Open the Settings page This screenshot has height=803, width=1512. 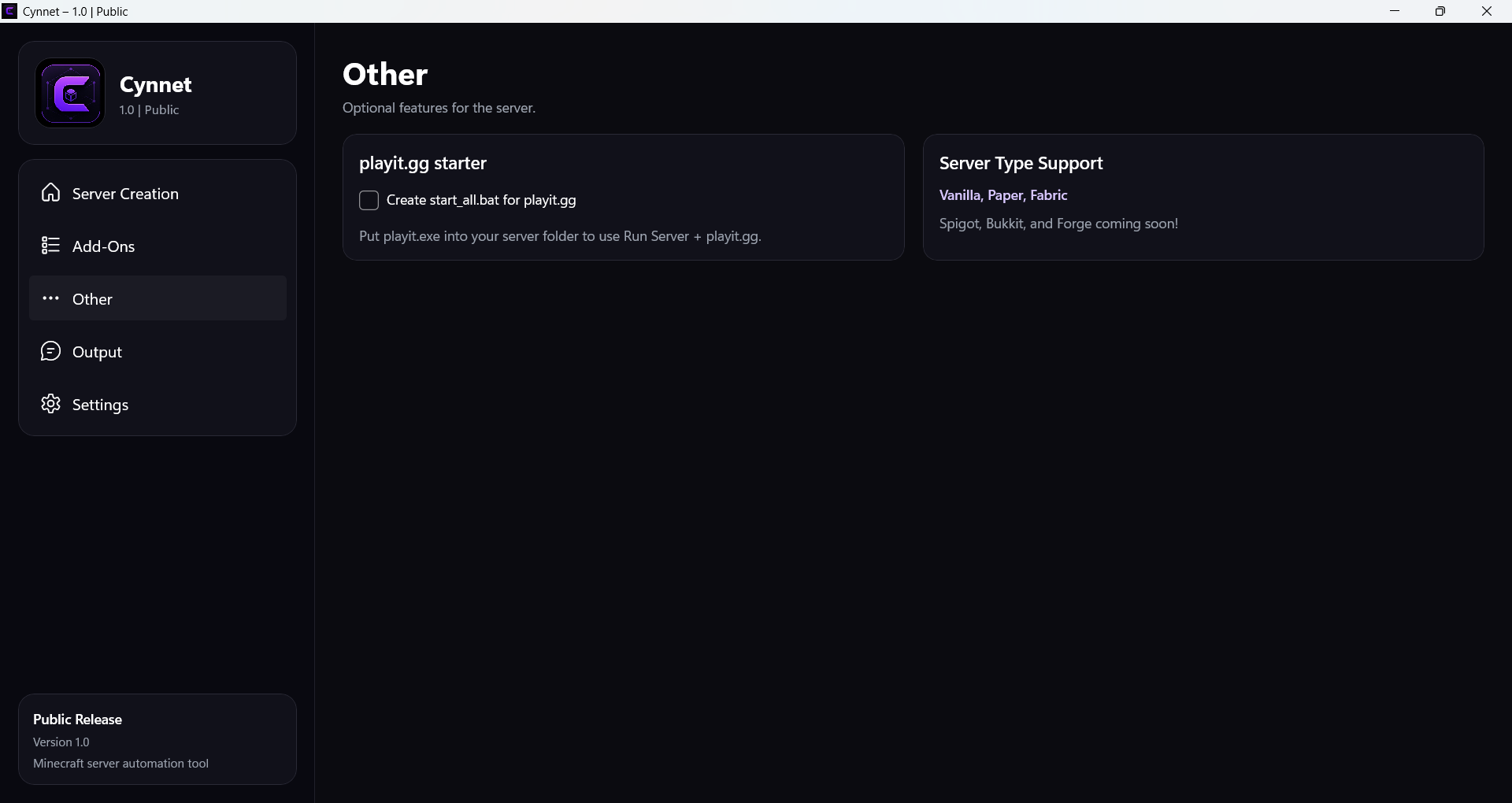(157, 404)
